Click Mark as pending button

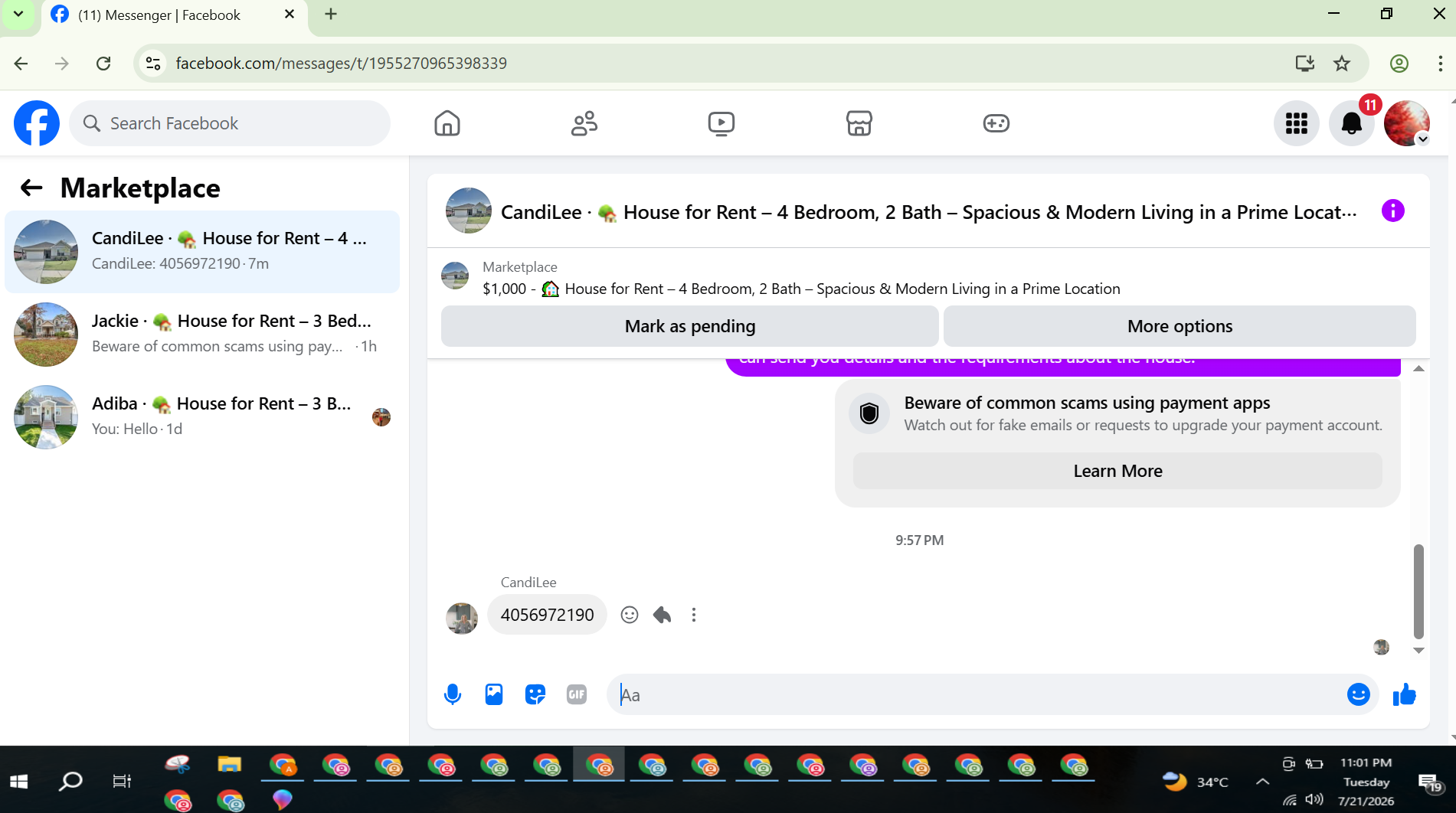tap(690, 326)
